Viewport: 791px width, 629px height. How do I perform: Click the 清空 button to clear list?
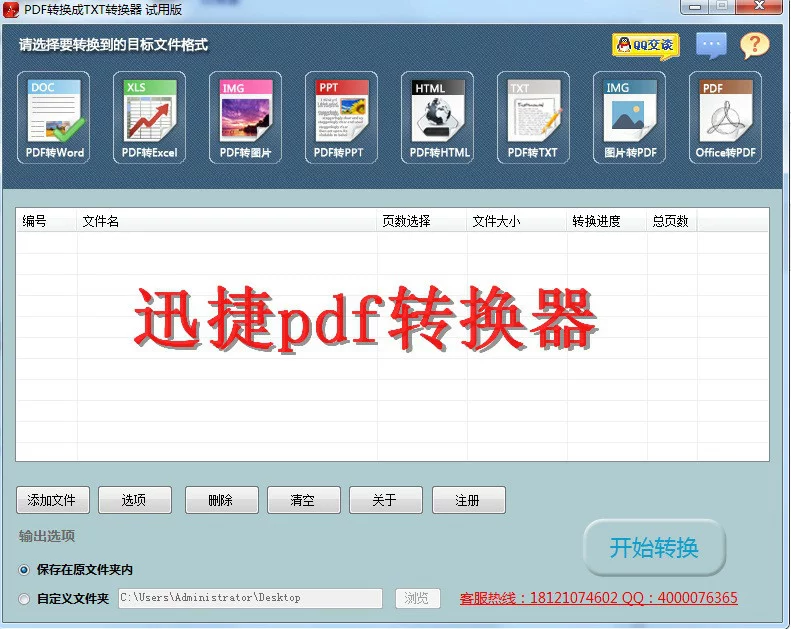click(304, 500)
